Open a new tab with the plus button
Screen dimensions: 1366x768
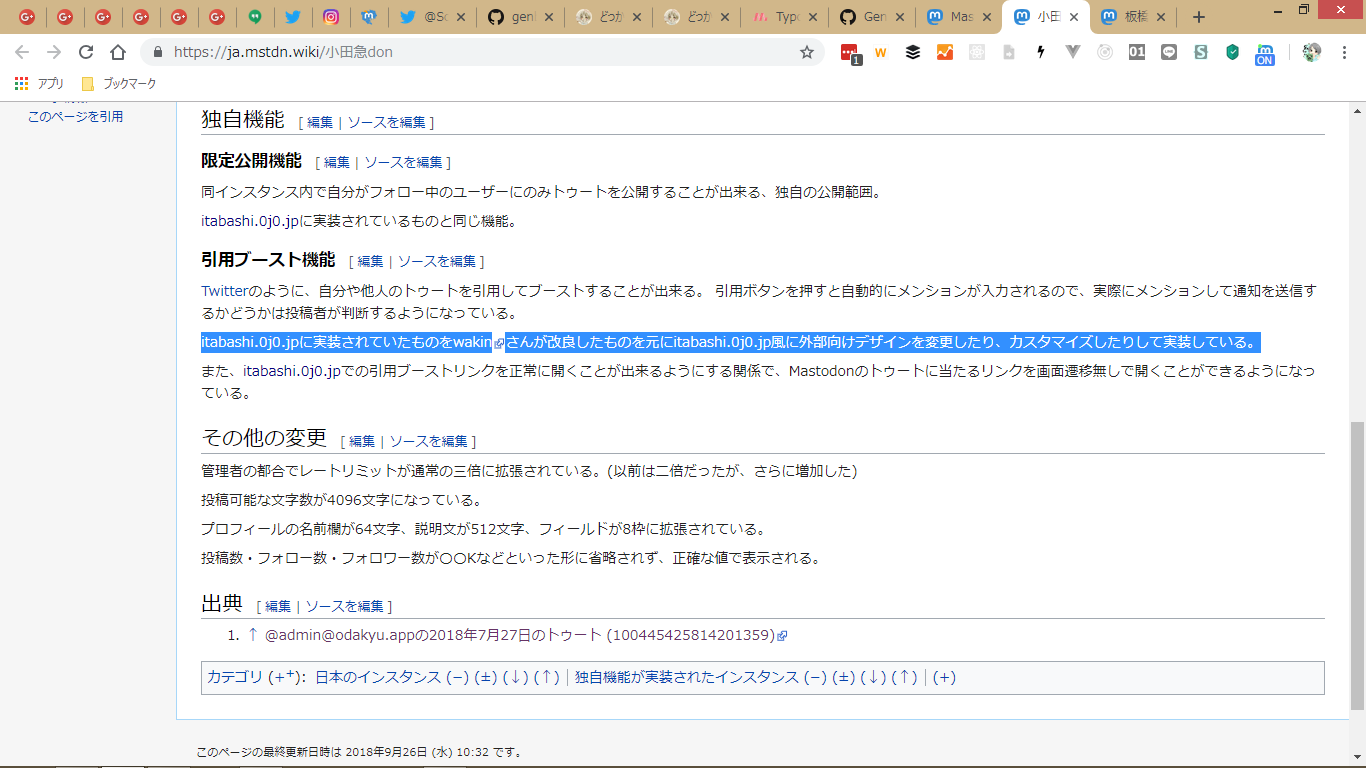click(x=1199, y=17)
